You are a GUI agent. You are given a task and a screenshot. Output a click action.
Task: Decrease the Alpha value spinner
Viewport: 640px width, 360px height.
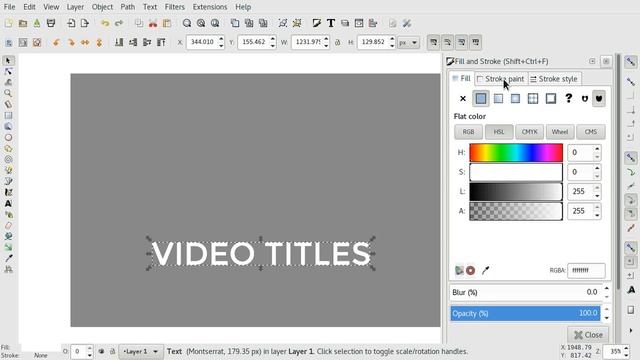[x=597, y=215]
